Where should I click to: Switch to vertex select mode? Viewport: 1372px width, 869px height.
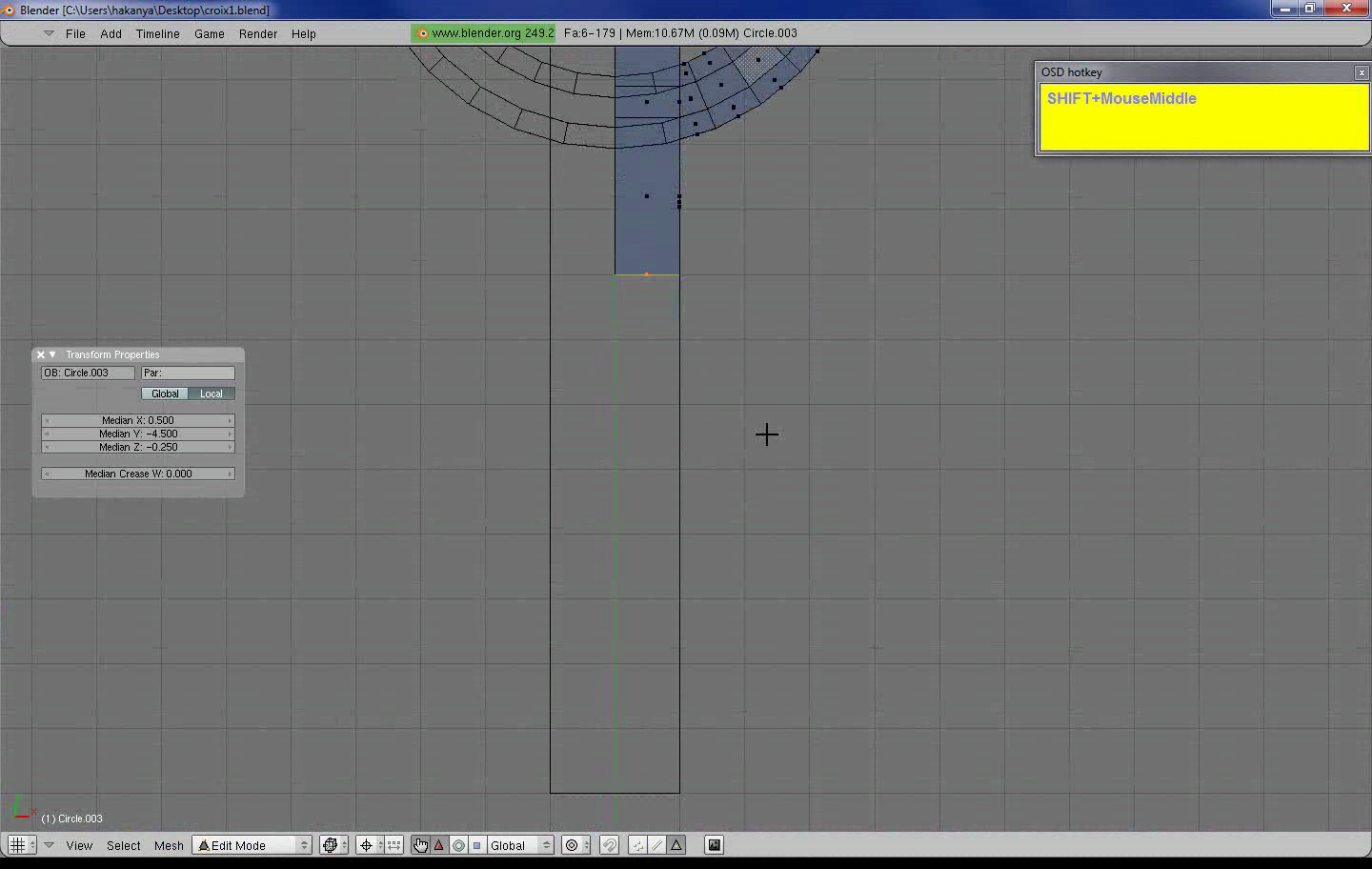point(637,845)
